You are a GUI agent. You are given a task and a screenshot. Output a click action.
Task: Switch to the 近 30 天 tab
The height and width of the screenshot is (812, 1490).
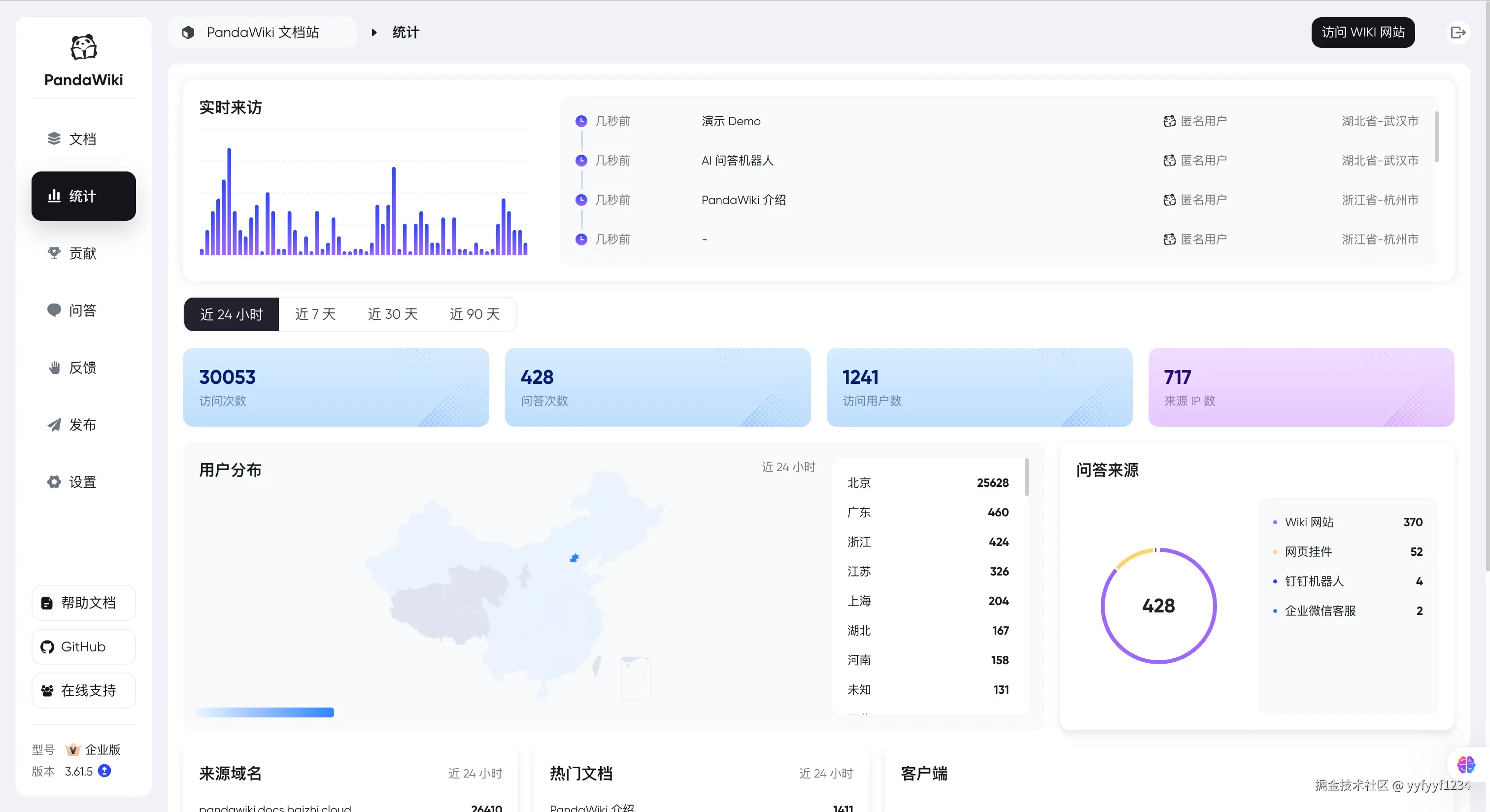click(x=392, y=314)
